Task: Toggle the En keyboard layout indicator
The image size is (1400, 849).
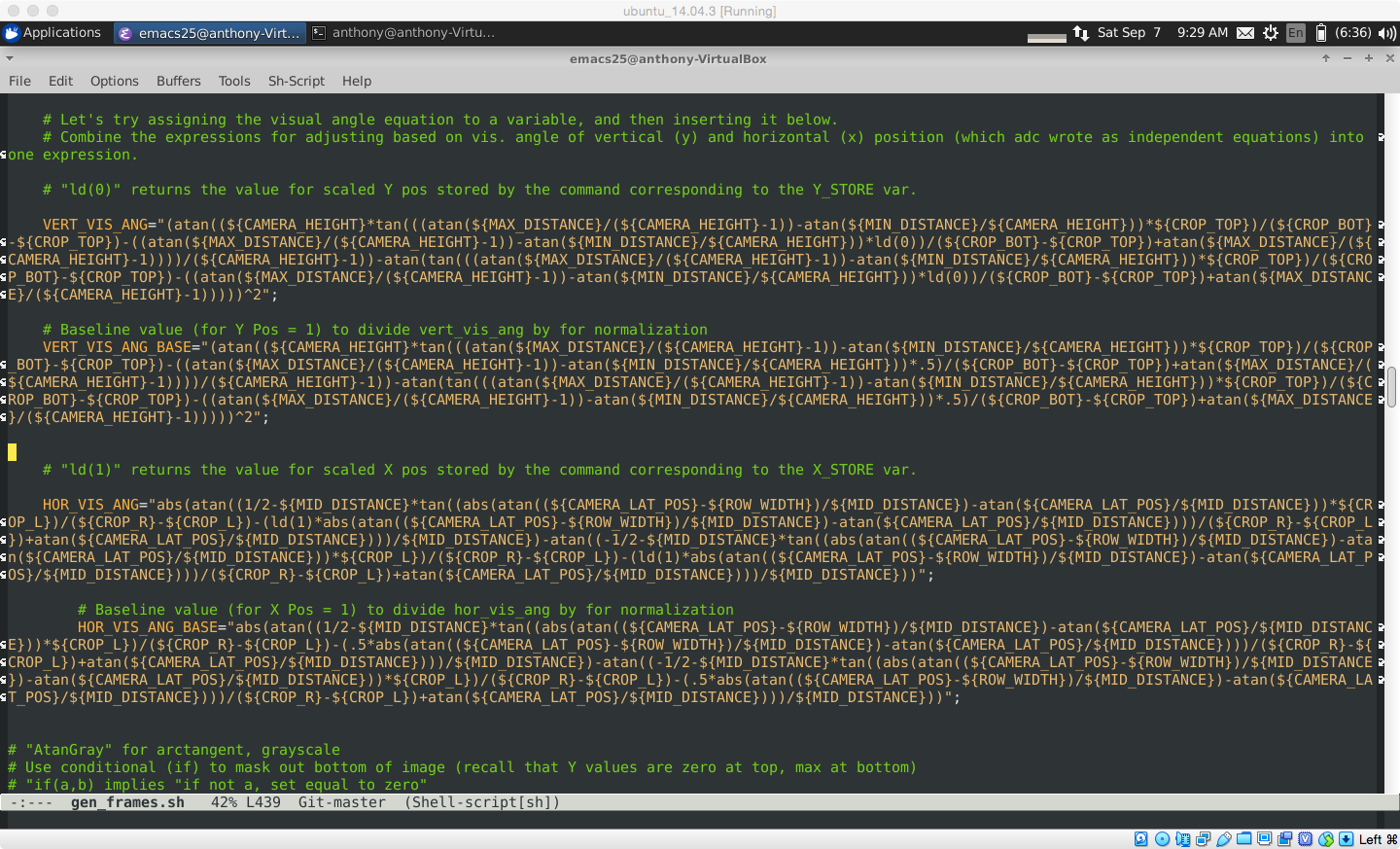Action: (1295, 33)
